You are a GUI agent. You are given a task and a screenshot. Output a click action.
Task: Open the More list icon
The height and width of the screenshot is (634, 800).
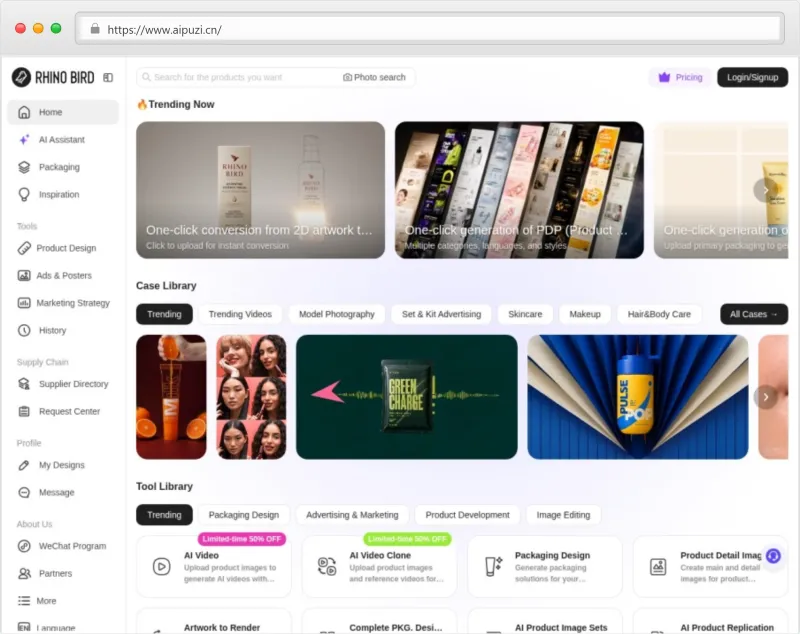(24, 601)
